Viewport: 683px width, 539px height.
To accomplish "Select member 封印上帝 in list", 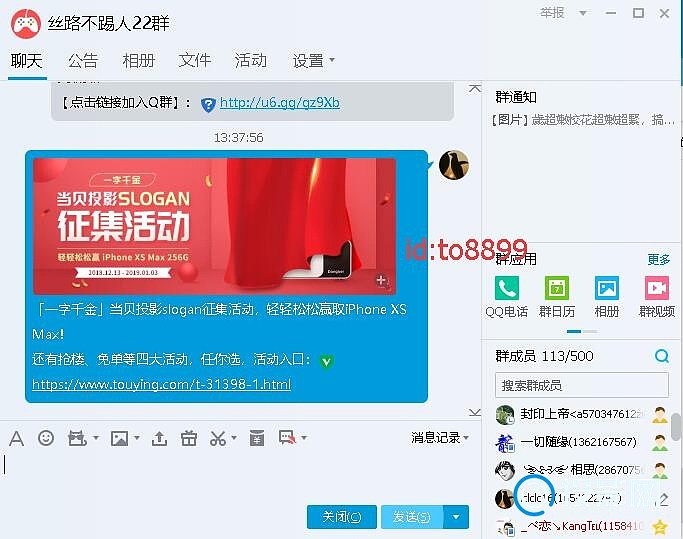I will (x=582, y=414).
